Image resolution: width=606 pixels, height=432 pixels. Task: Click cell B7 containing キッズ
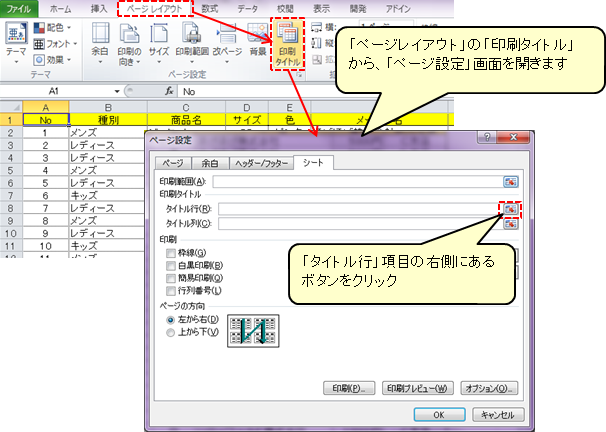click(107, 196)
